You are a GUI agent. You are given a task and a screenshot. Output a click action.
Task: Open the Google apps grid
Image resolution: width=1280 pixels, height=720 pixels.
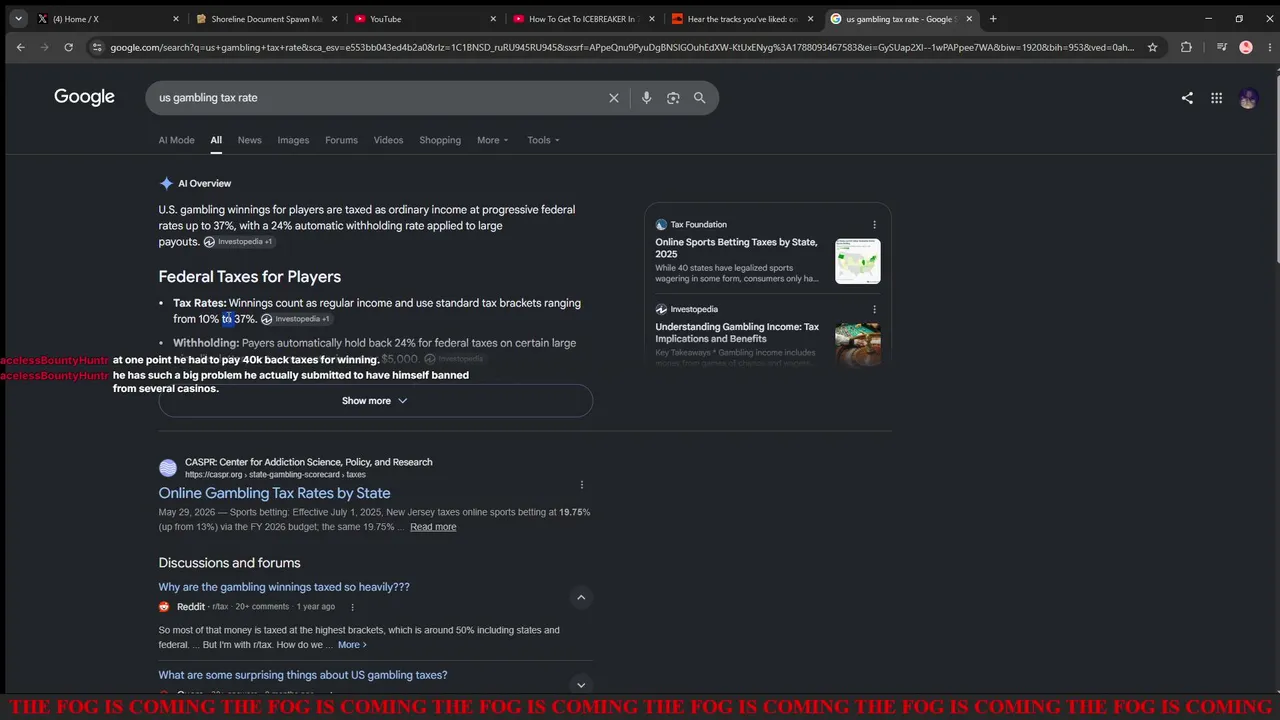click(1216, 98)
